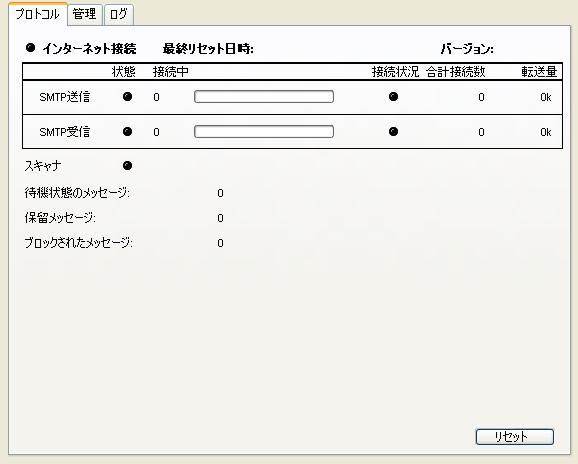Screen dimensions: 578x464
Task: Click the インターネット接続 status indicator
Action: coord(31,48)
